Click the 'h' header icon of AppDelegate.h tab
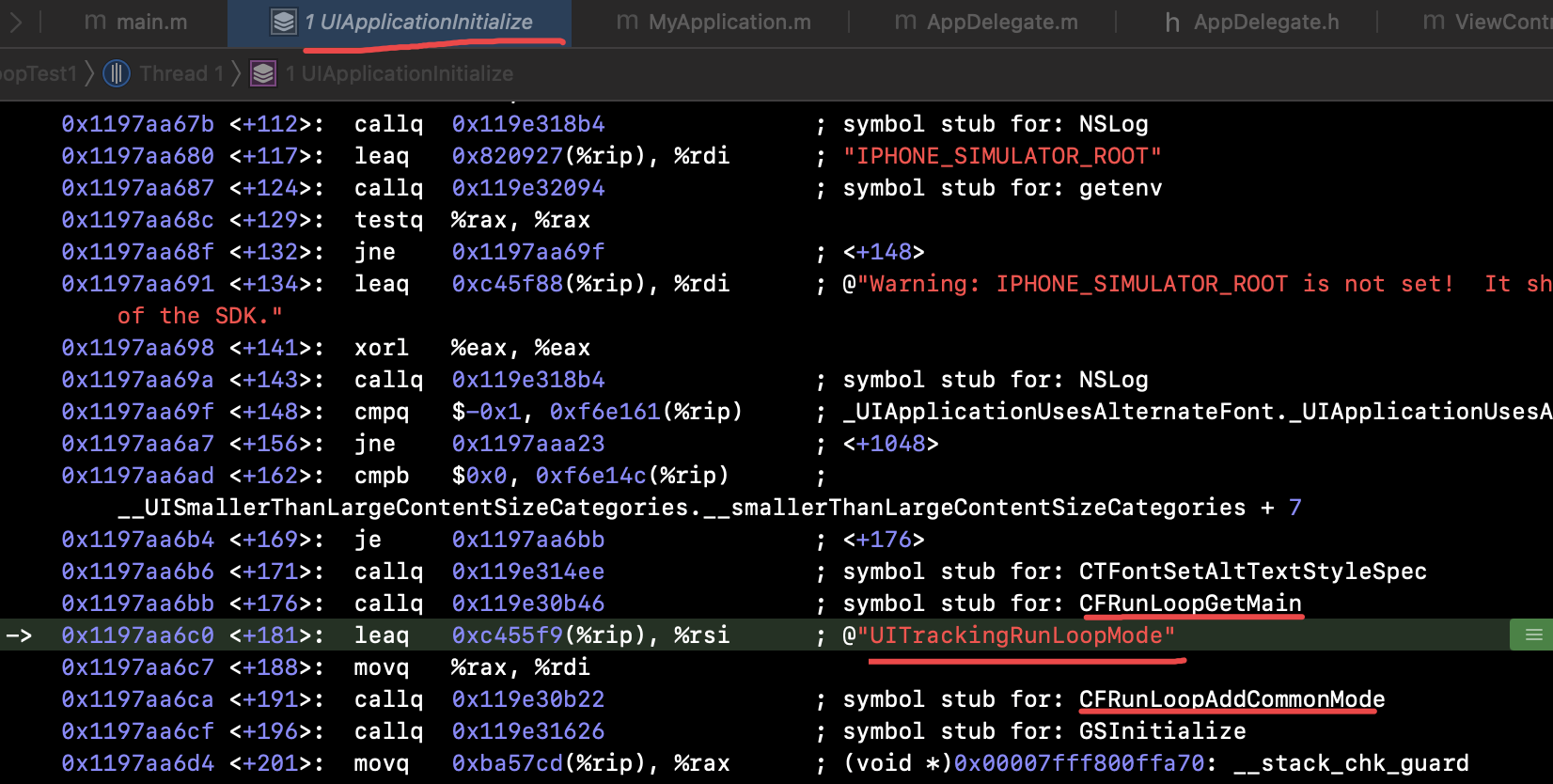The width and height of the screenshot is (1553, 784). click(x=1172, y=23)
